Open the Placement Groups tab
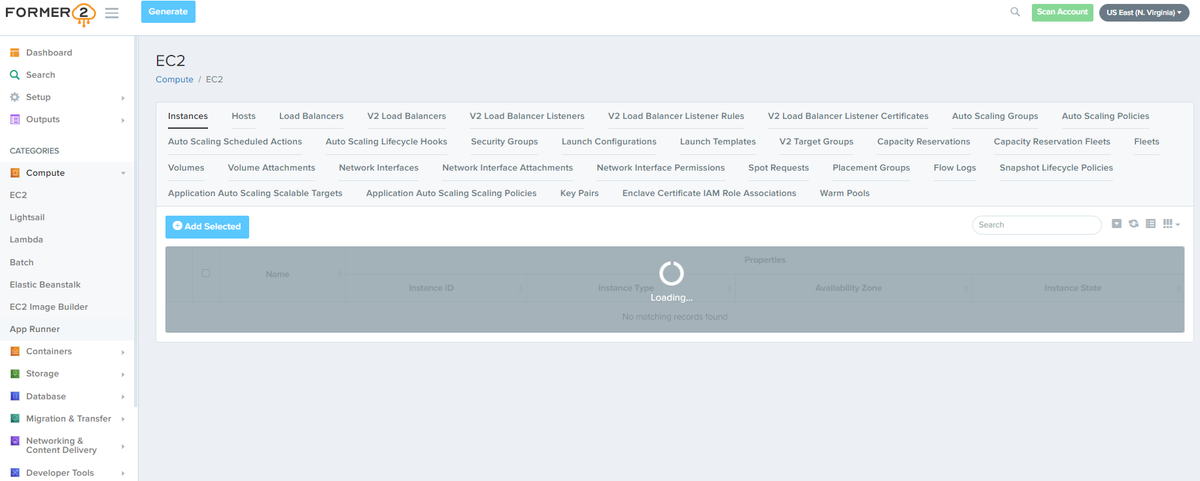Viewport: 1200px width, 481px height. (871, 168)
